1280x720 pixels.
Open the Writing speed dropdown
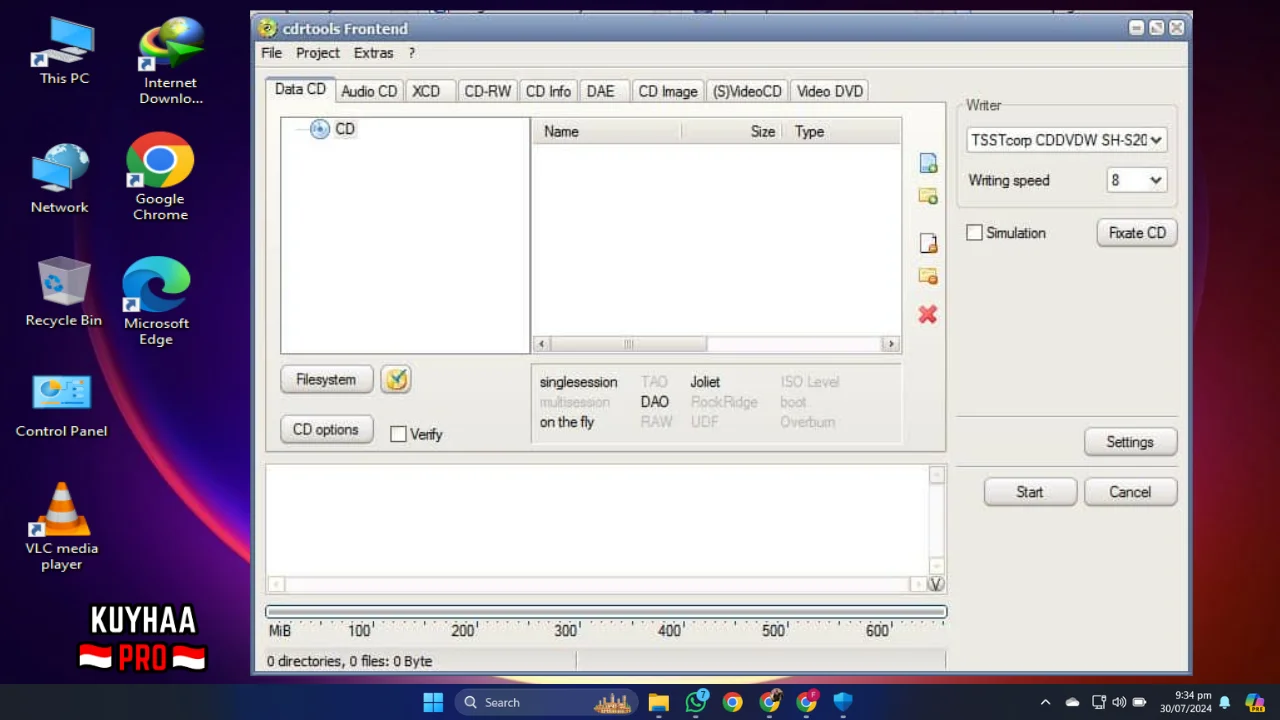click(x=1136, y=180)
